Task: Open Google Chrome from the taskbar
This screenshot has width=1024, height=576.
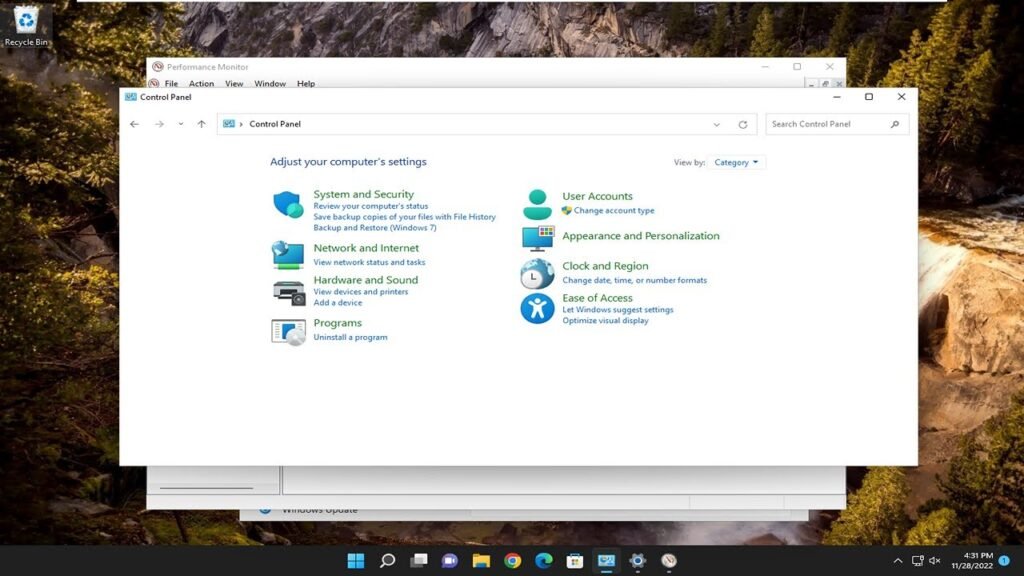Action: (x=512, y=561)
